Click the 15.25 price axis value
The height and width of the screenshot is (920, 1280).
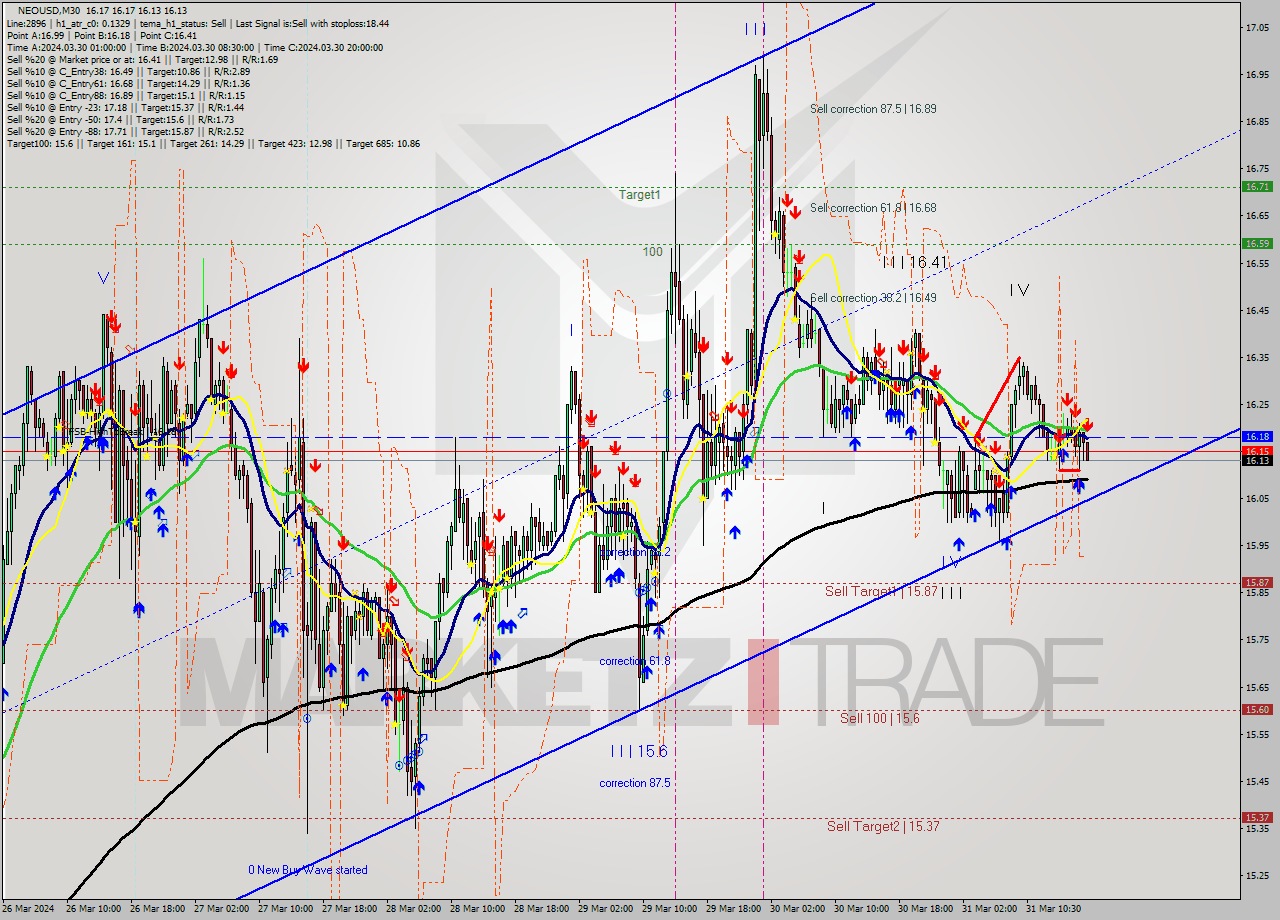pos(1257,876)
